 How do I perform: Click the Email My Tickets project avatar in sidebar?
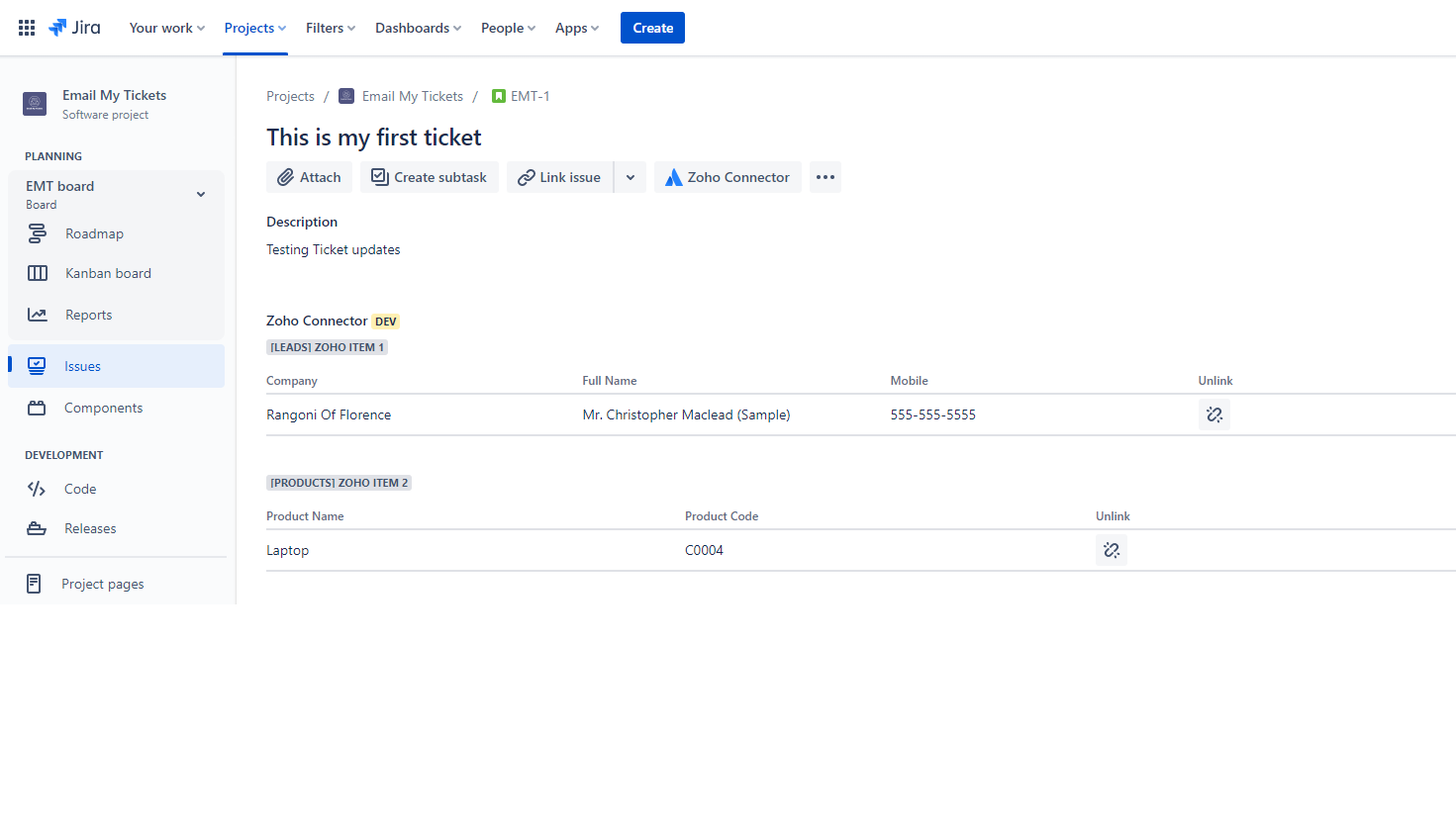point(35,104)
